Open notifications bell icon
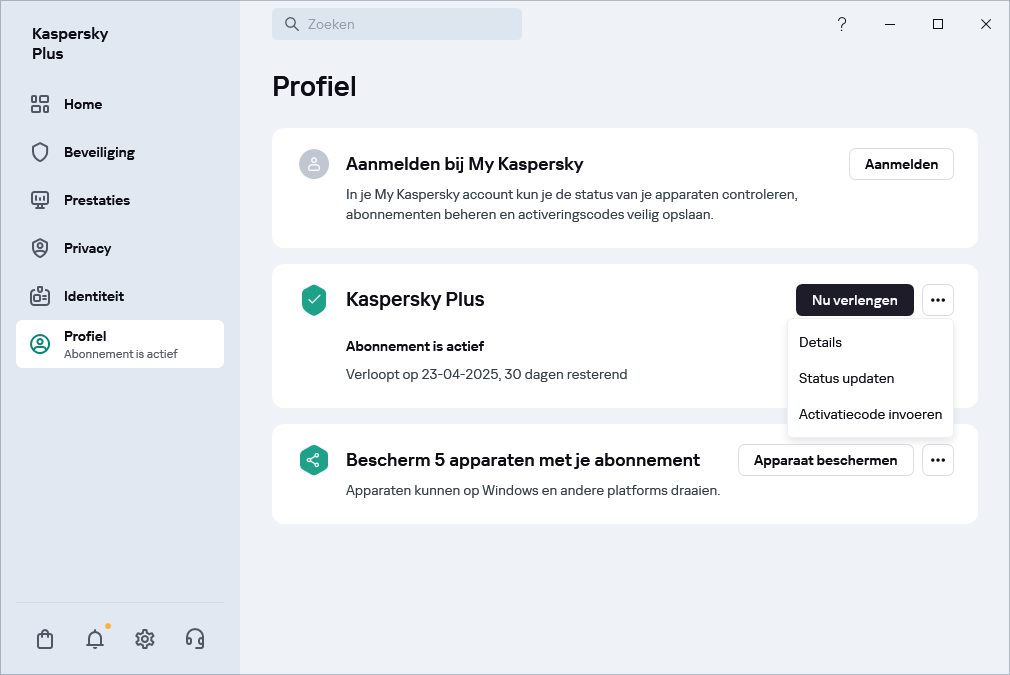 (95, 639)
